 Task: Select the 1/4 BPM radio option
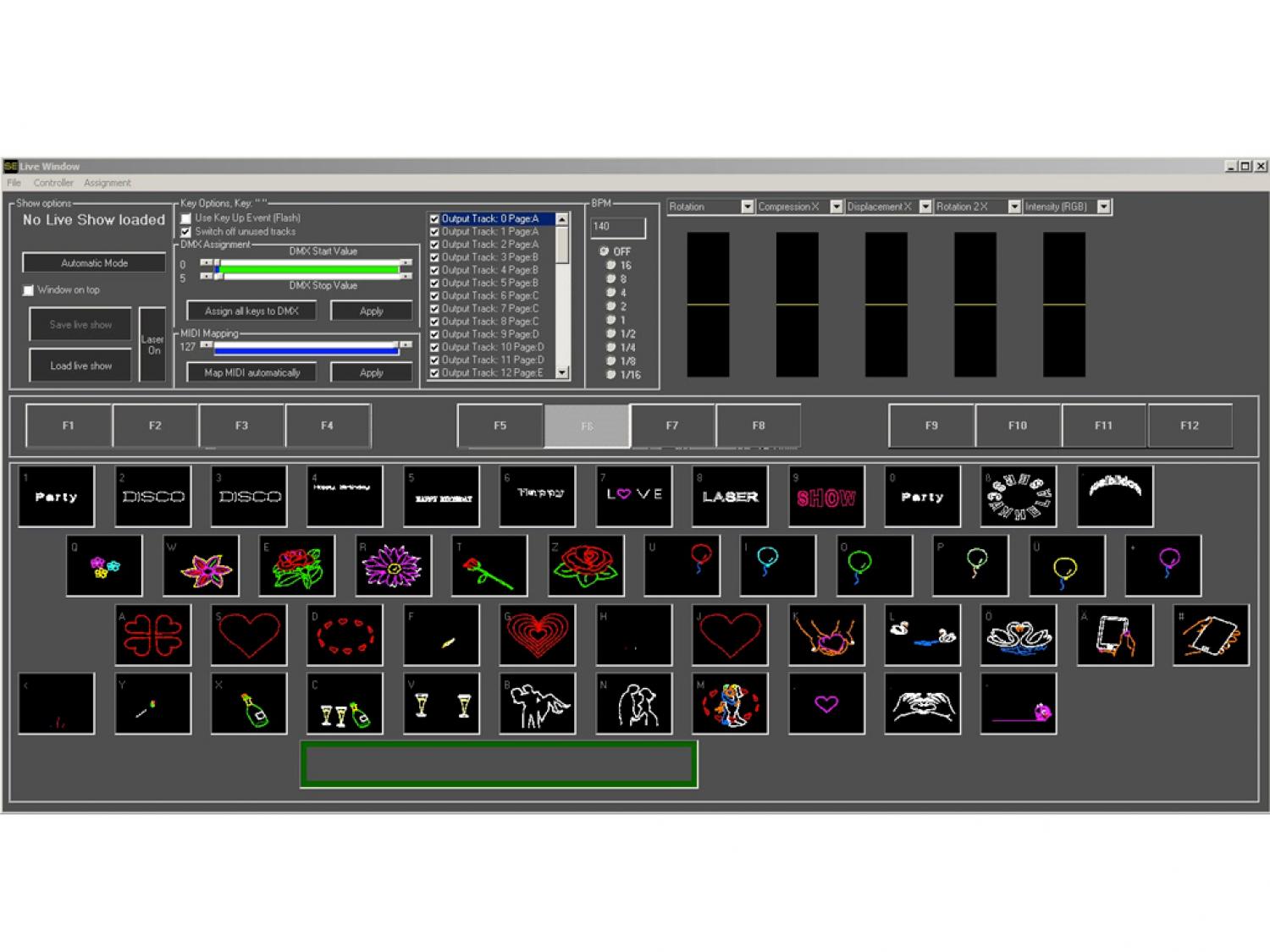coord(611,348)
